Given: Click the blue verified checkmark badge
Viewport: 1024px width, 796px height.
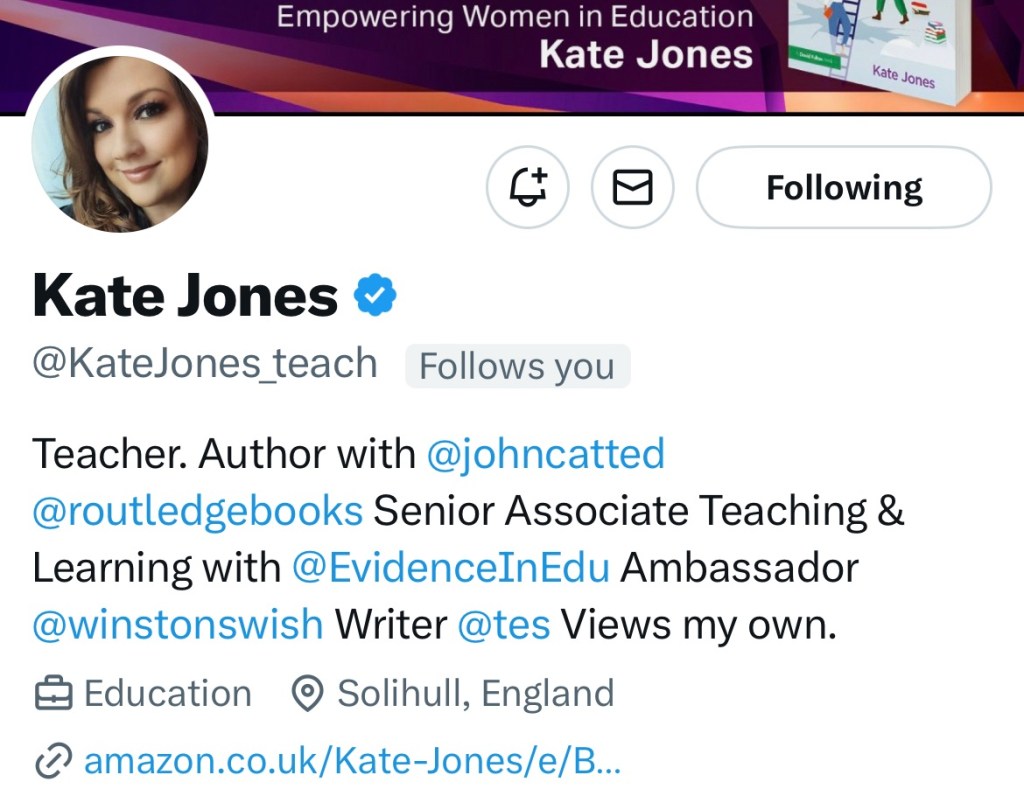Looking at the screenshot, I should (x=376, y=295).
